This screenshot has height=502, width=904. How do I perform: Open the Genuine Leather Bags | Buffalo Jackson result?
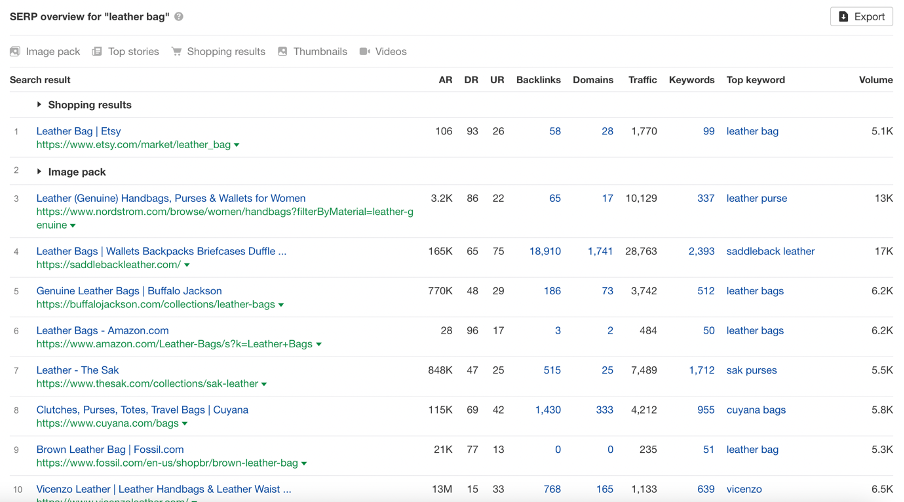(x=129, y=291)
